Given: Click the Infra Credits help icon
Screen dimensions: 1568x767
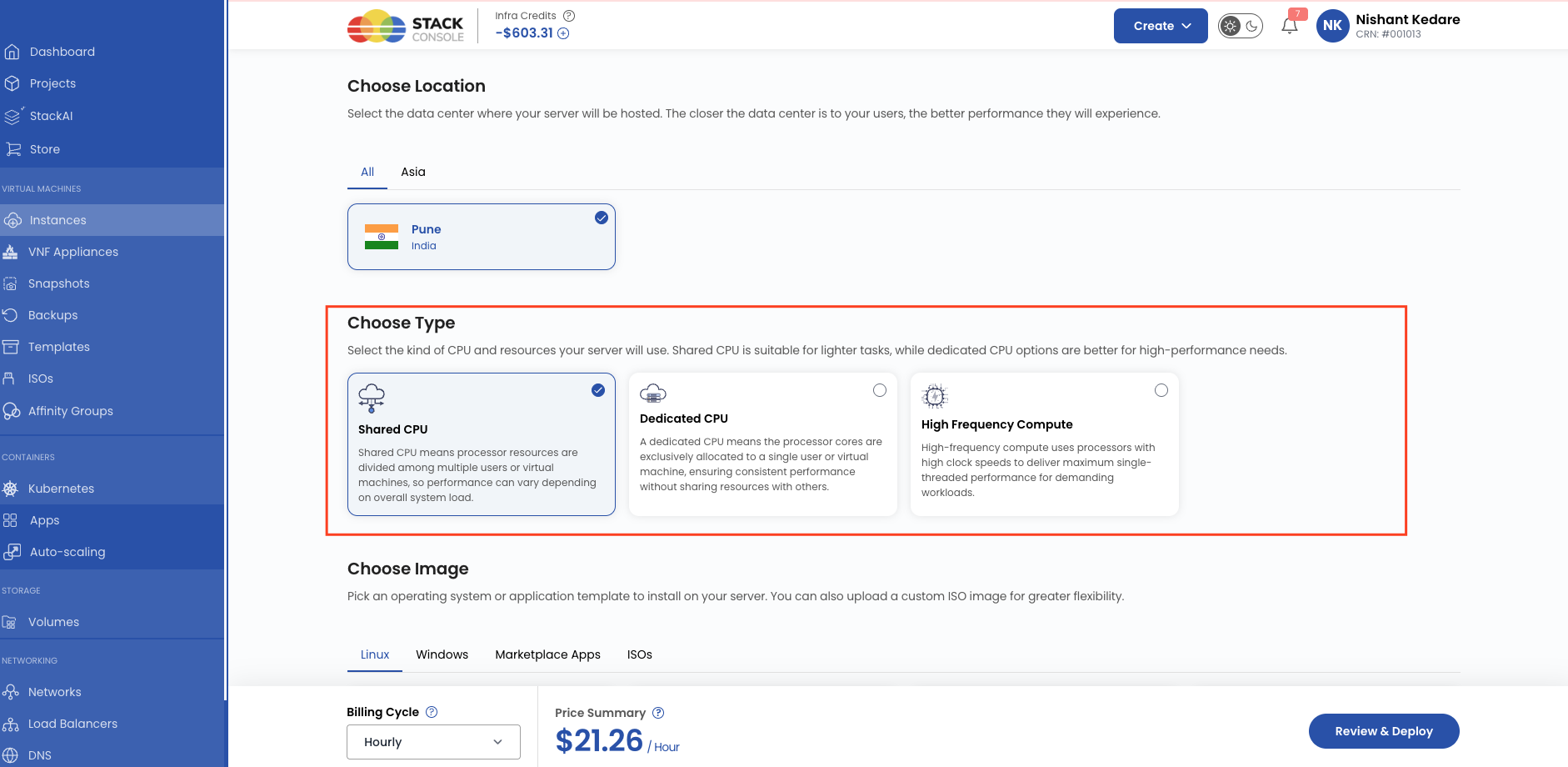Looking at the screenshot, I should (569, 16).
